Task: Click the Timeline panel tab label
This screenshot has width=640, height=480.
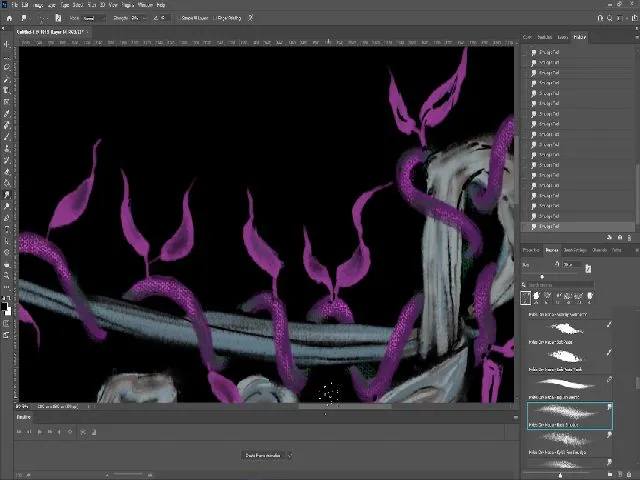Action: (x=23, y=417)
